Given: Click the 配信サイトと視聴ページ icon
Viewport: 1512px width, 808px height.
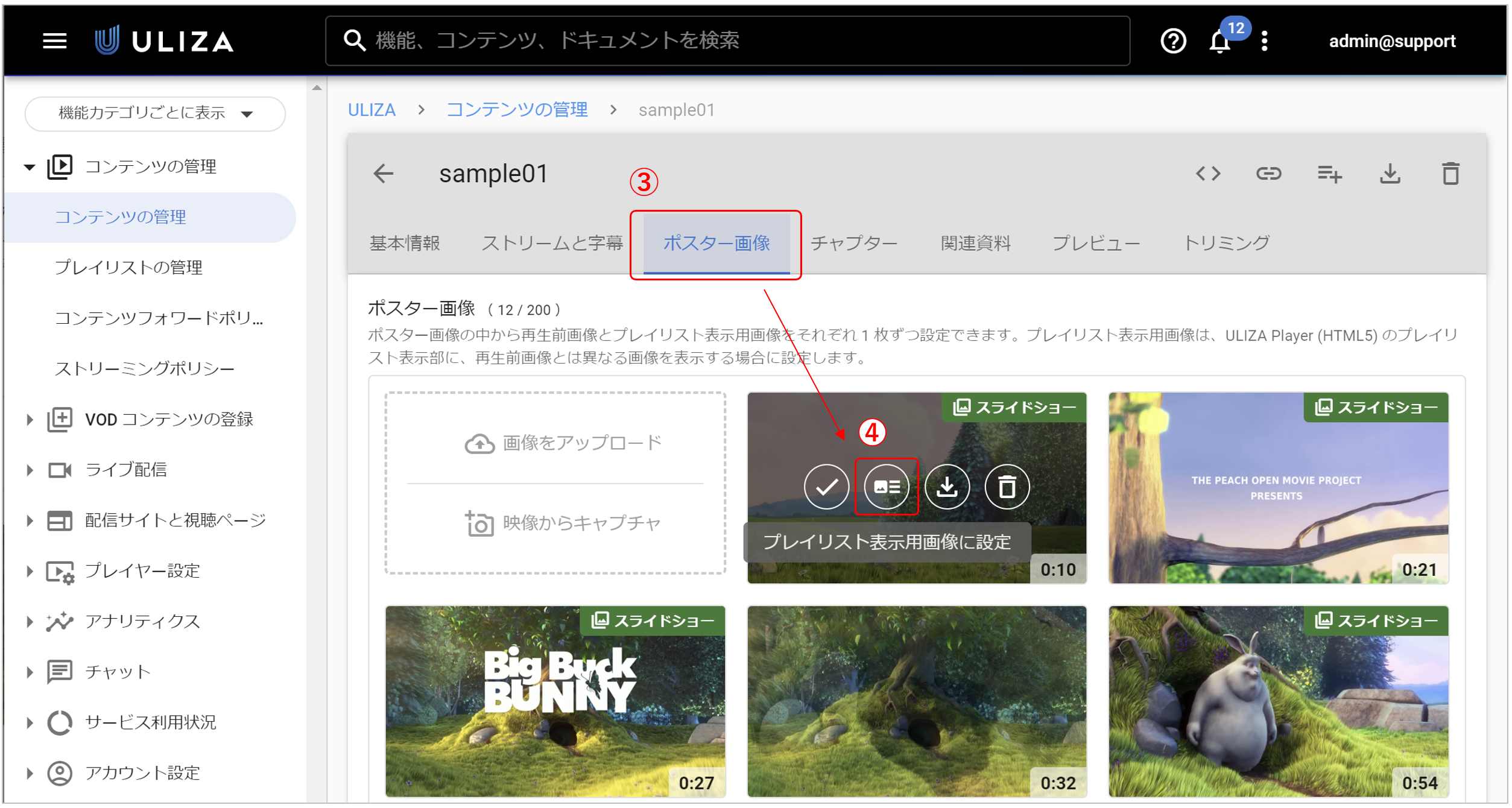Looking at the screenshot, I should [x=60, y=520].
